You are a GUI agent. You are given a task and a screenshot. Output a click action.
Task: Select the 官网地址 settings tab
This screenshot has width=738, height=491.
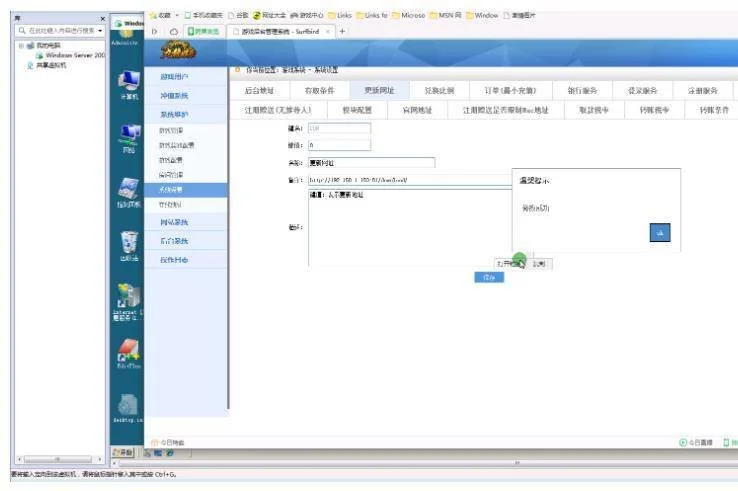click(417, 110)
